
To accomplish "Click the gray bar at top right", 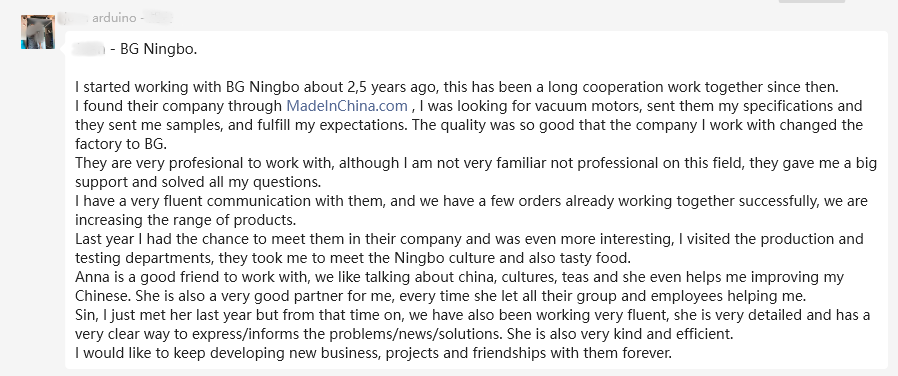I will (812, 1).
